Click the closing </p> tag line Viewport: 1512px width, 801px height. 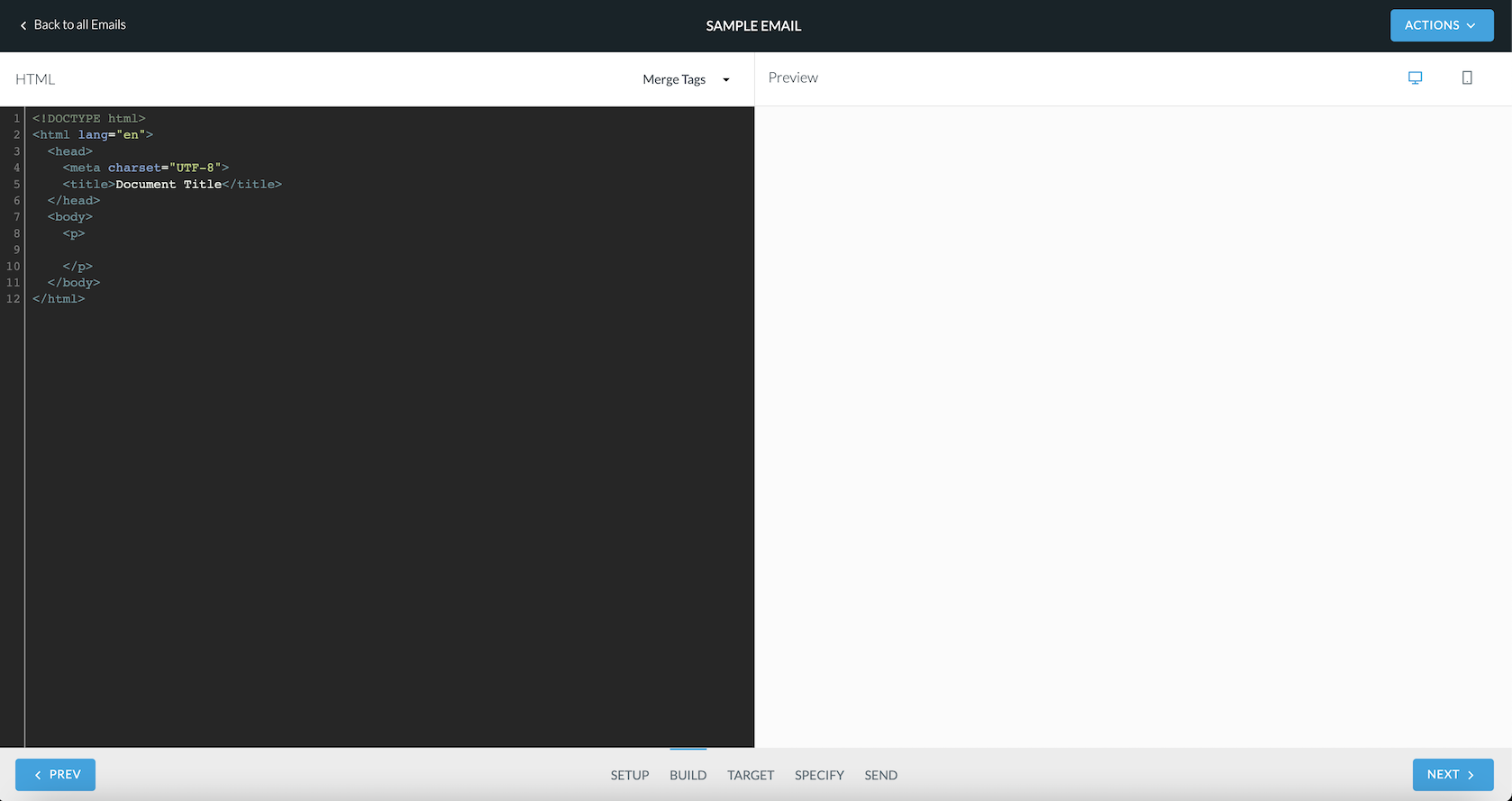[77, 266]
